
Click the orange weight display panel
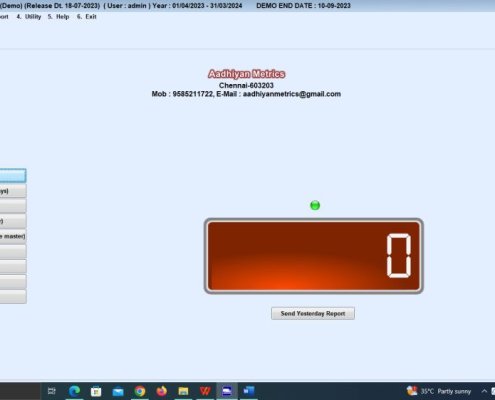[314, 256]
